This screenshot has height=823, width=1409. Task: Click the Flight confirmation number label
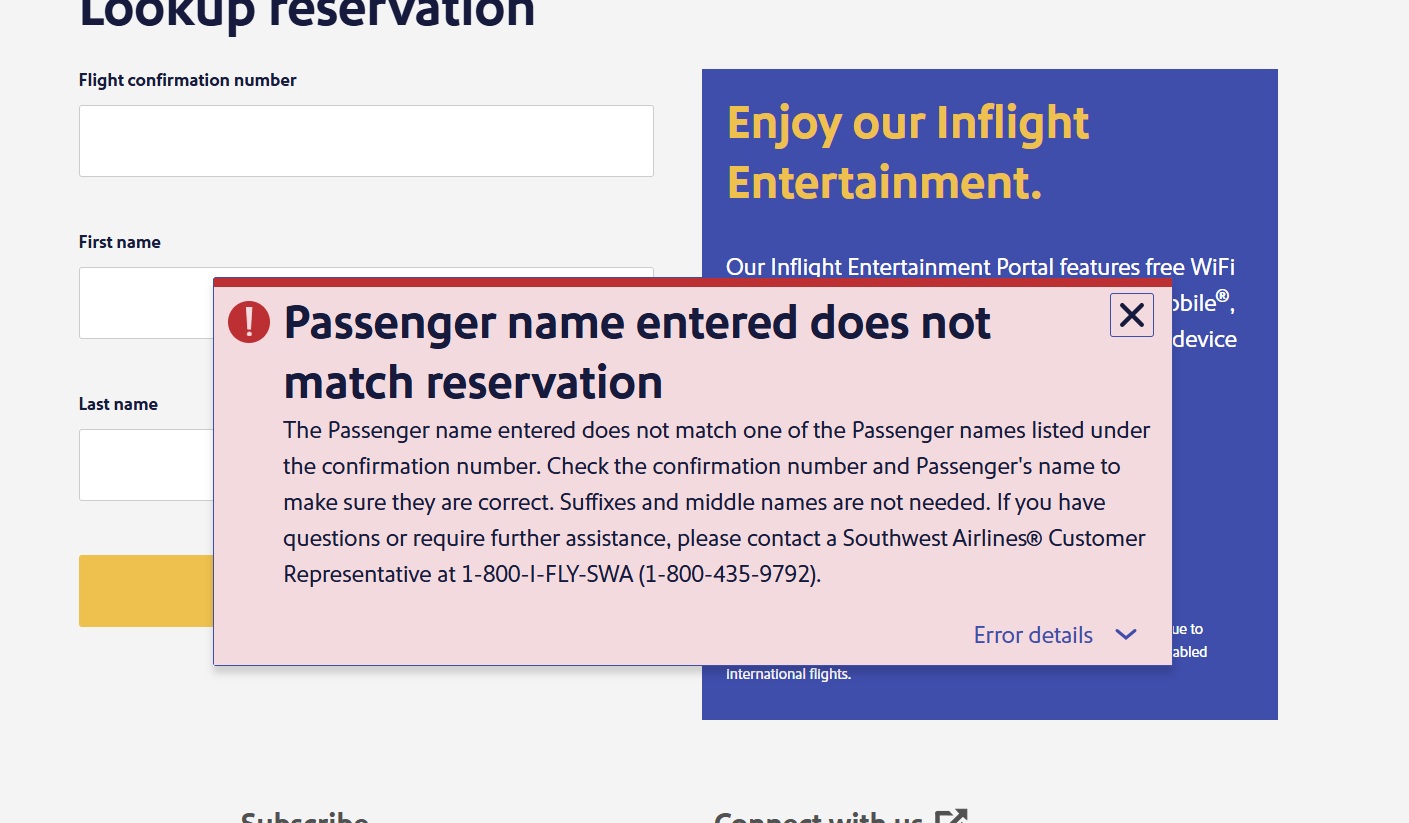click(188, 80)
